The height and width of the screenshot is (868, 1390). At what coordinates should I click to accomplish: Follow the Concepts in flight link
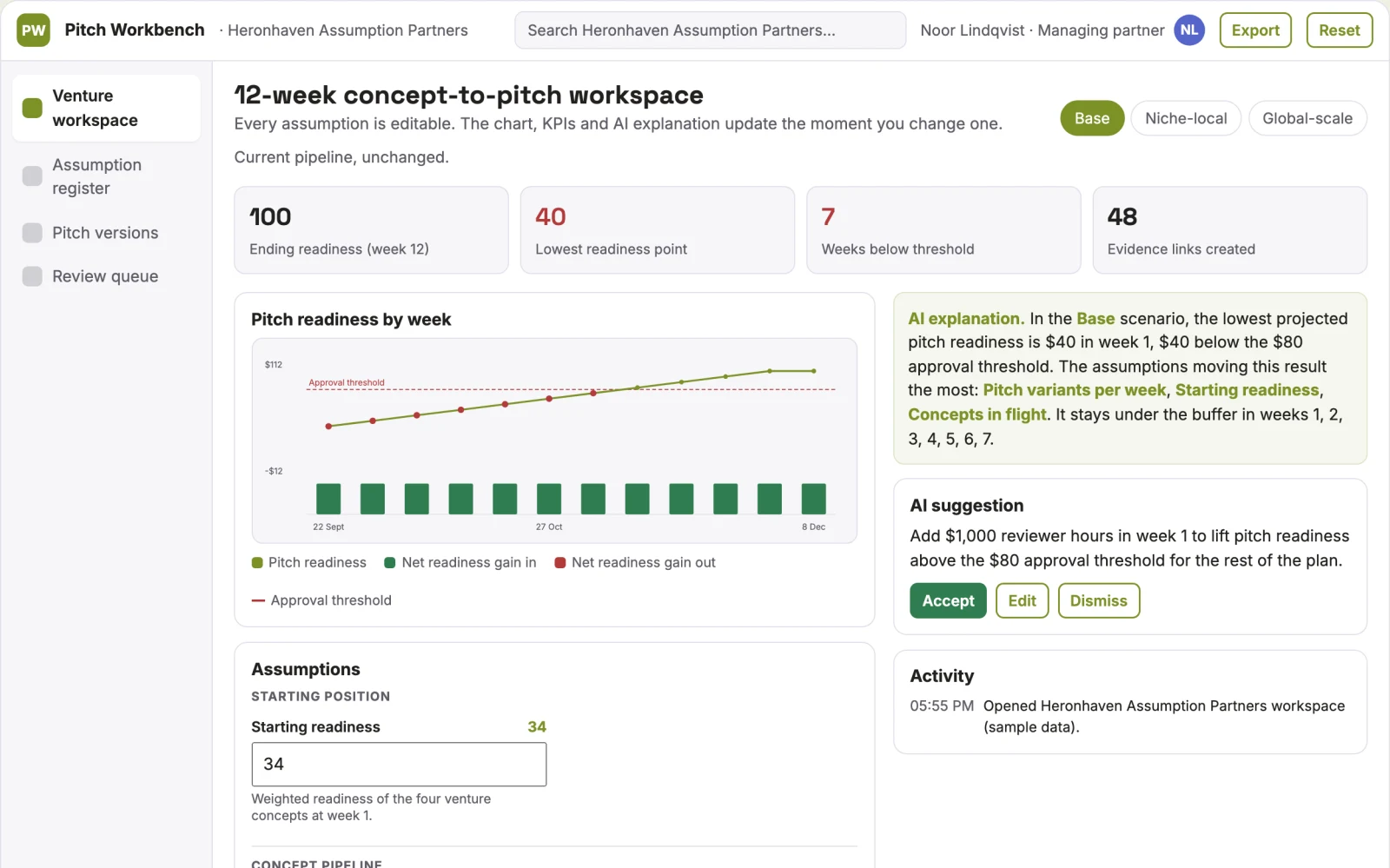tap(977, 415)
